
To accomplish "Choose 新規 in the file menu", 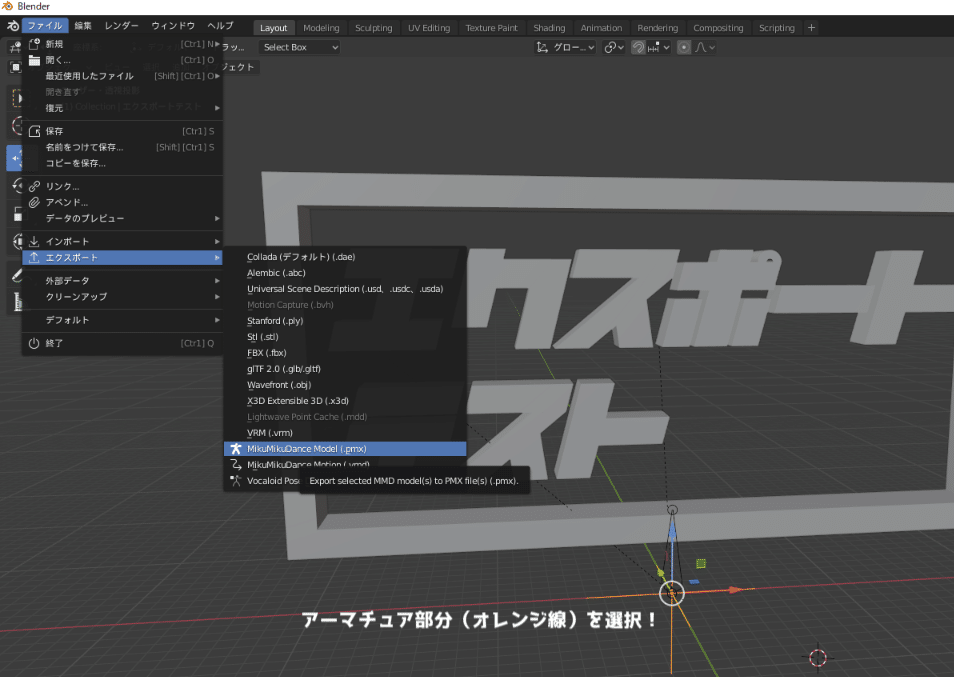I will pyautogui.click(x=122, y=44).
